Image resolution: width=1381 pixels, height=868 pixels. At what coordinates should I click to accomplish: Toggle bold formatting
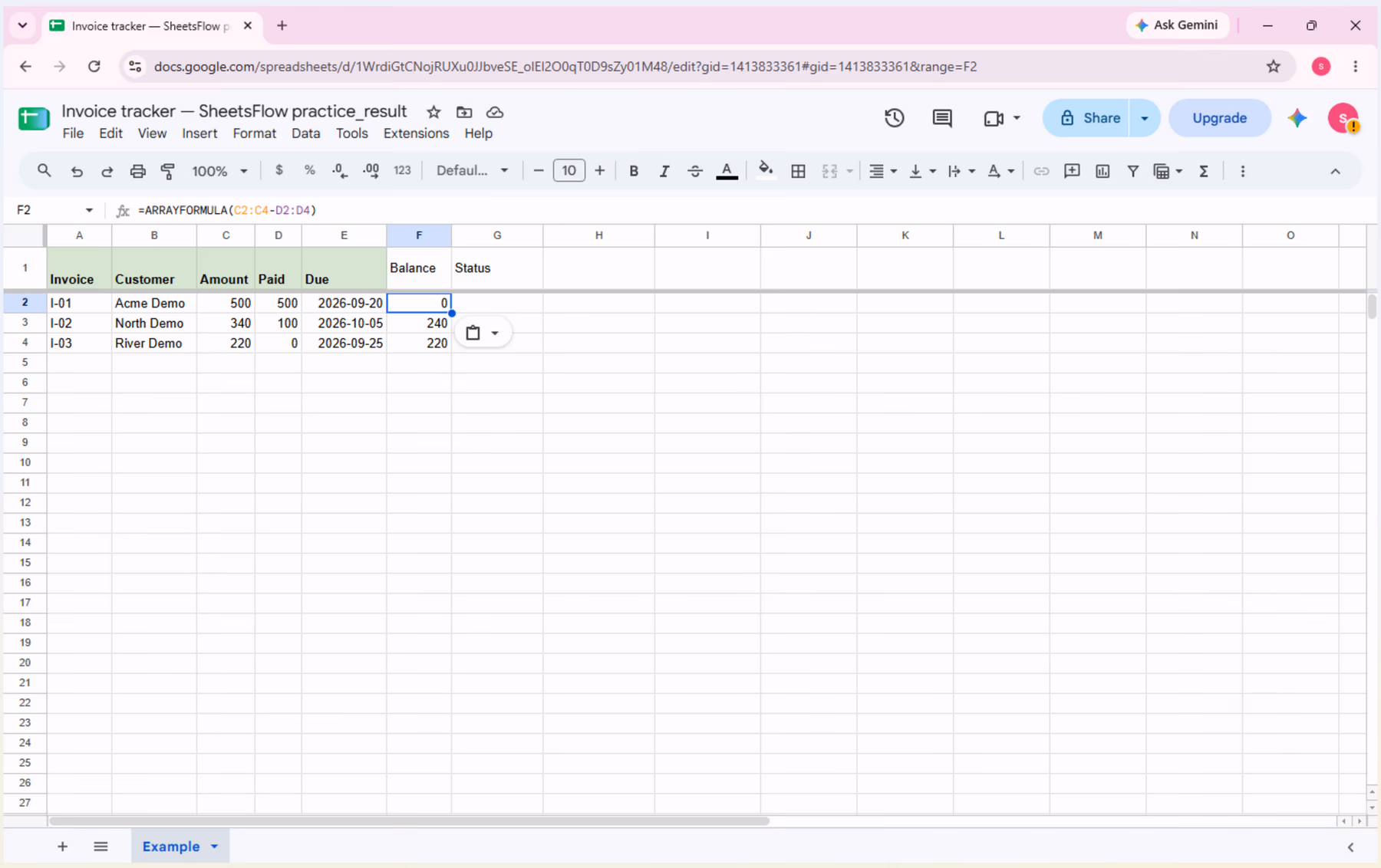[634, 171]
